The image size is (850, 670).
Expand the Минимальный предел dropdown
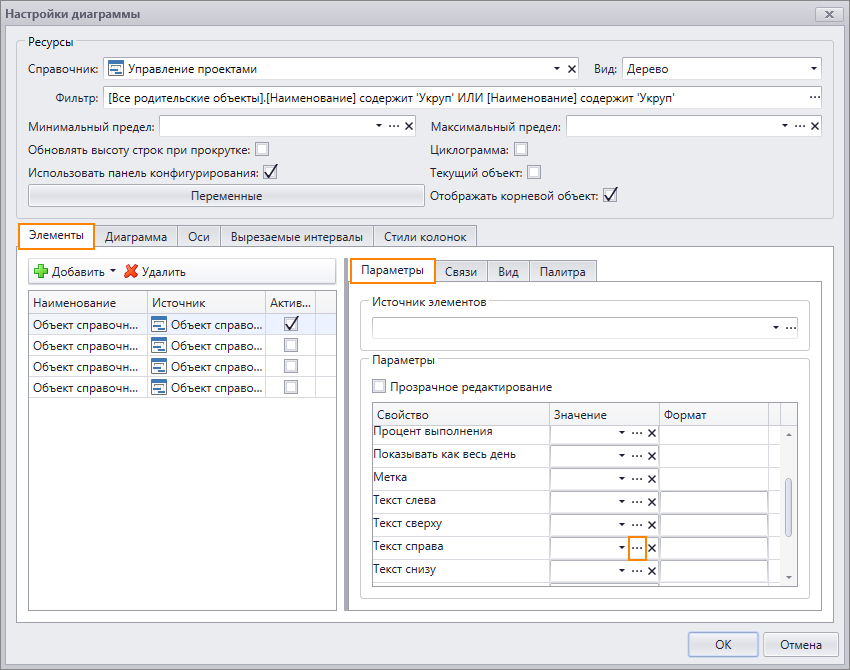click(x=379, y=126)
